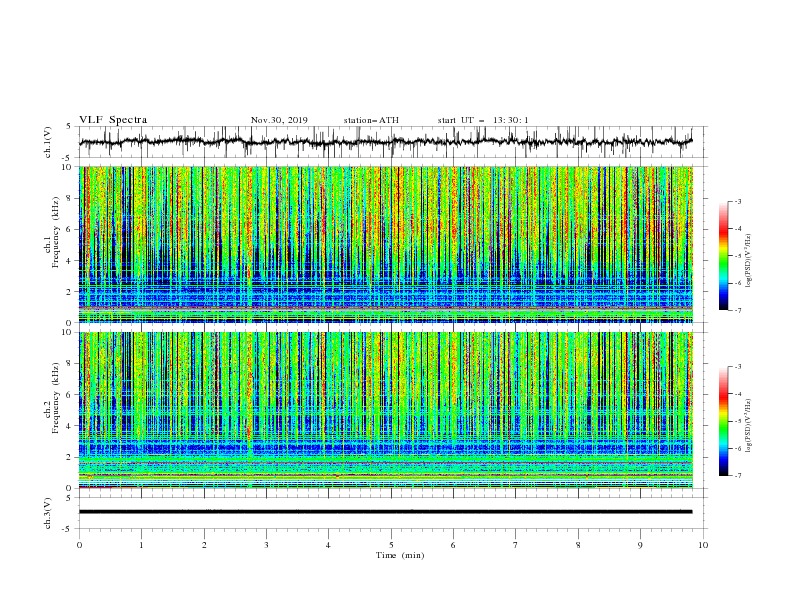This screenshot has width=792, height=612.
Task: Click the time axis tick label "8"
Action: (578, 545)
